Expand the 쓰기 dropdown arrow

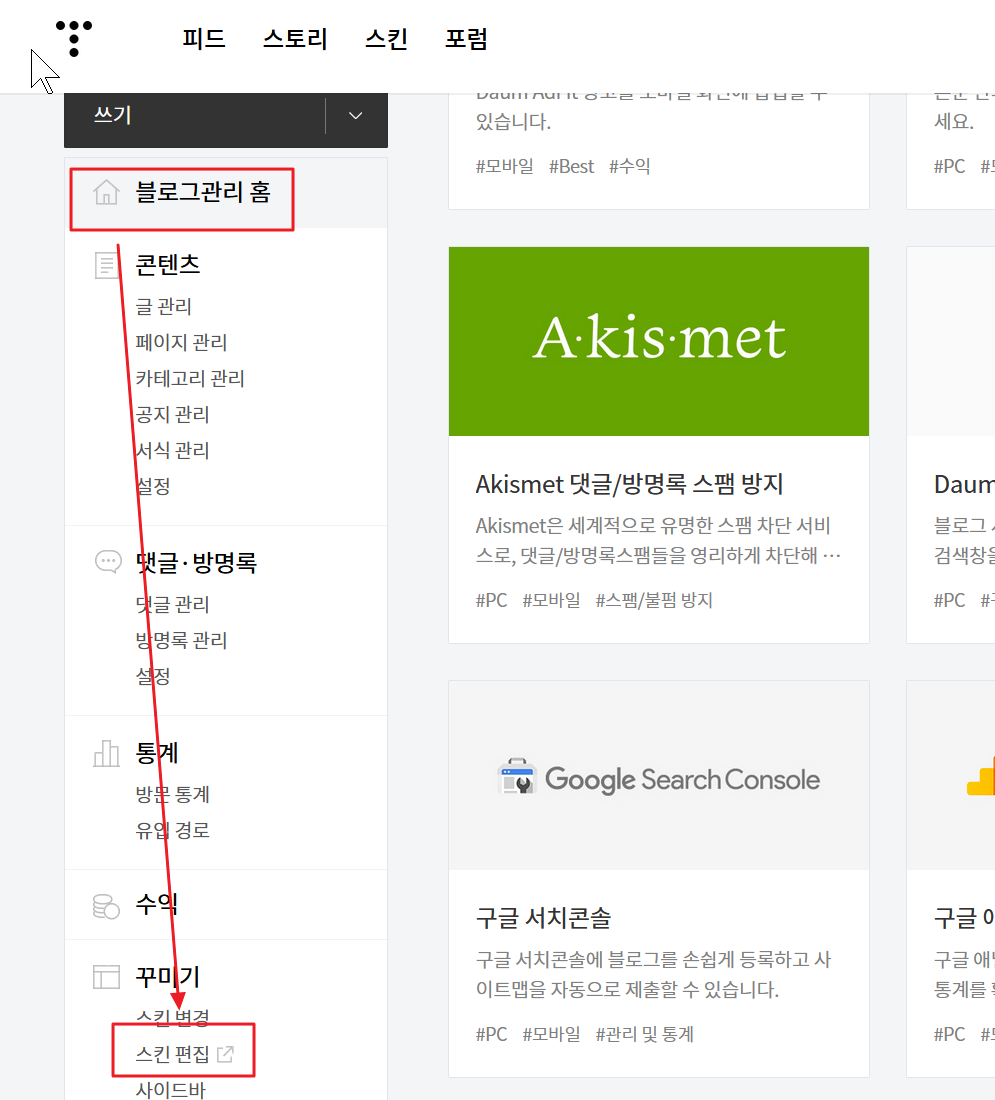point(356,116)
